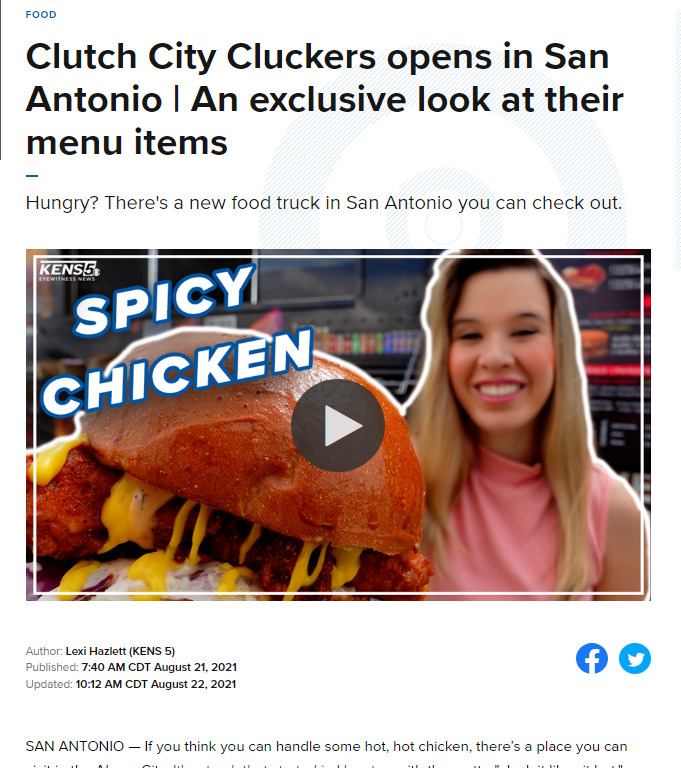
Task: Click the Clutch City Cluckers headline
Action: pos(324,99)
